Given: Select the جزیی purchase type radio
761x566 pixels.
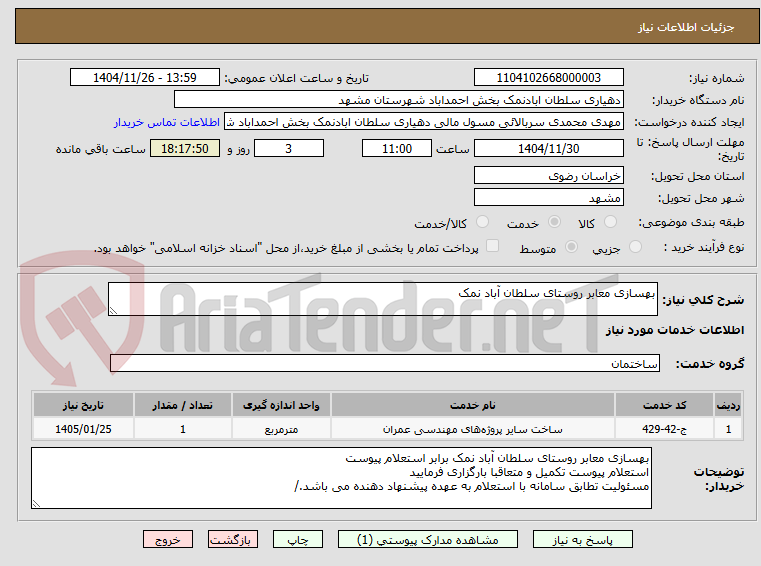Looking at the screenshot, I should tap(635, 247).
